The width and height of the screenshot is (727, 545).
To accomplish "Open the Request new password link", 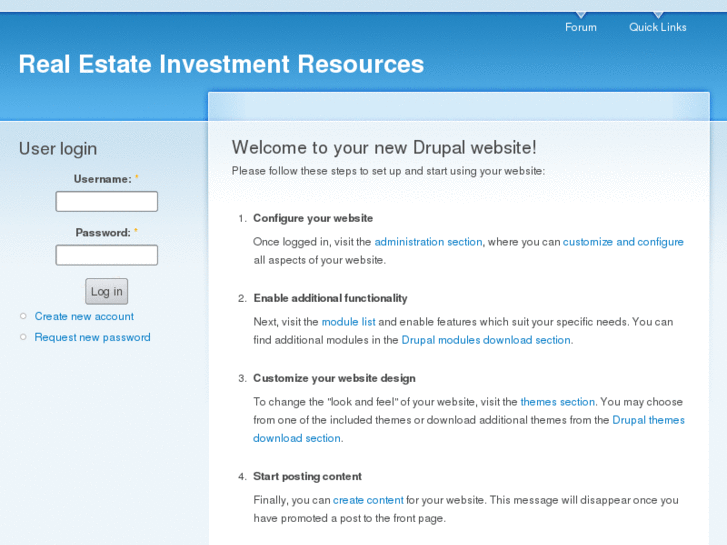I will click(92, 337).
